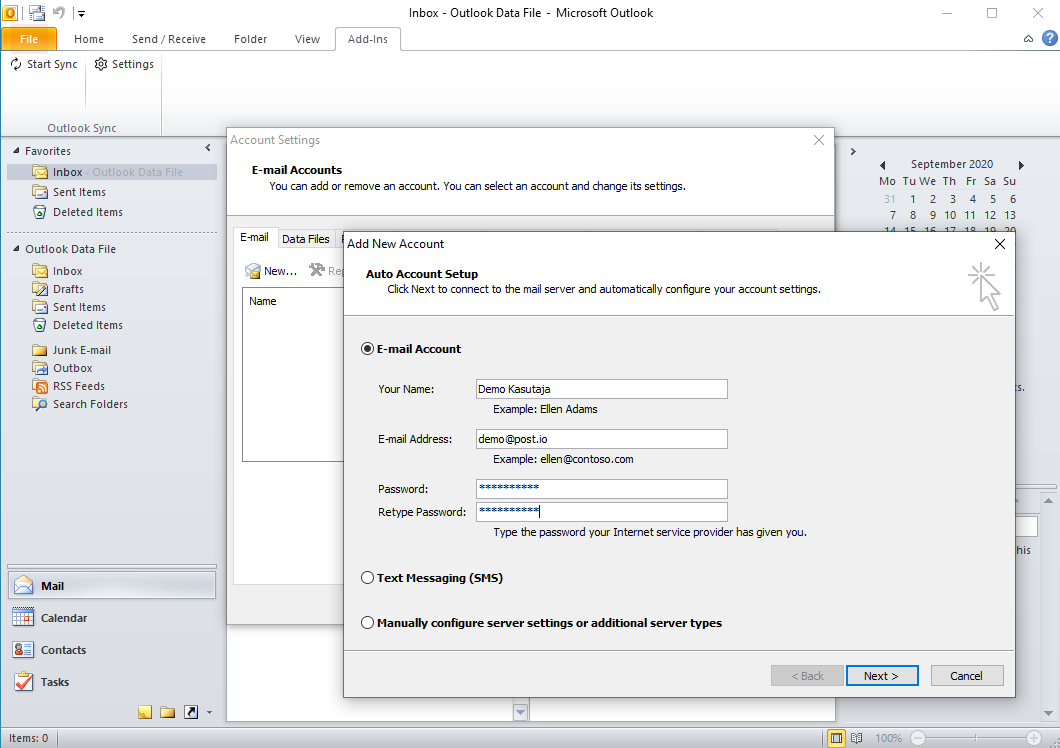Click the Outbox folder icon

coord(40,368)
